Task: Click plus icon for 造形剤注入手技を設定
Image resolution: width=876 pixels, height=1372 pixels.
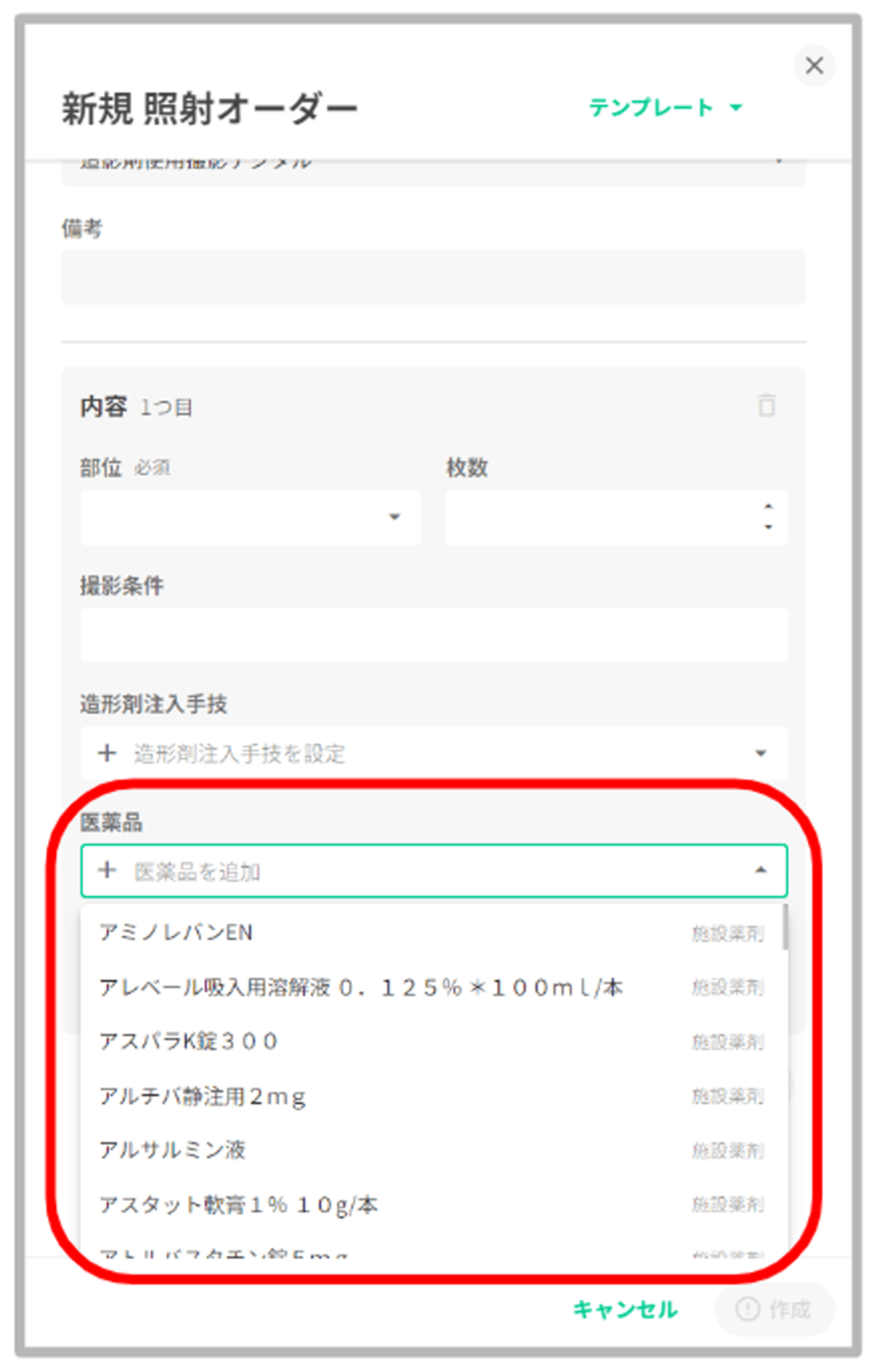Action: 107,753
